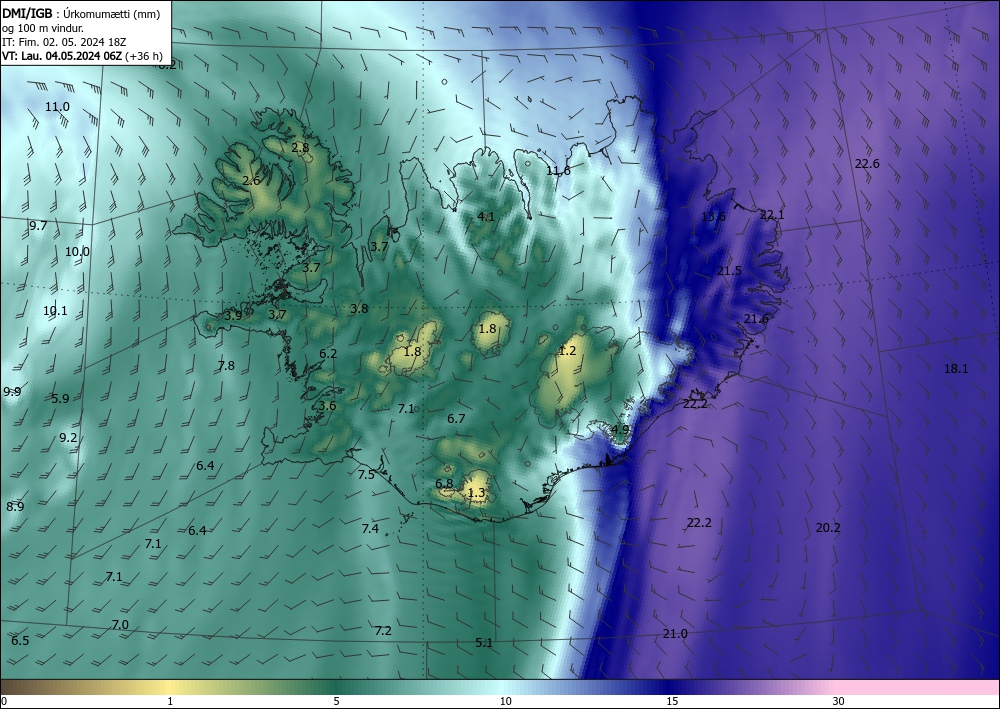Click the map value 7.8
The height and width of the screenshot is (709, 1000).
226,365
